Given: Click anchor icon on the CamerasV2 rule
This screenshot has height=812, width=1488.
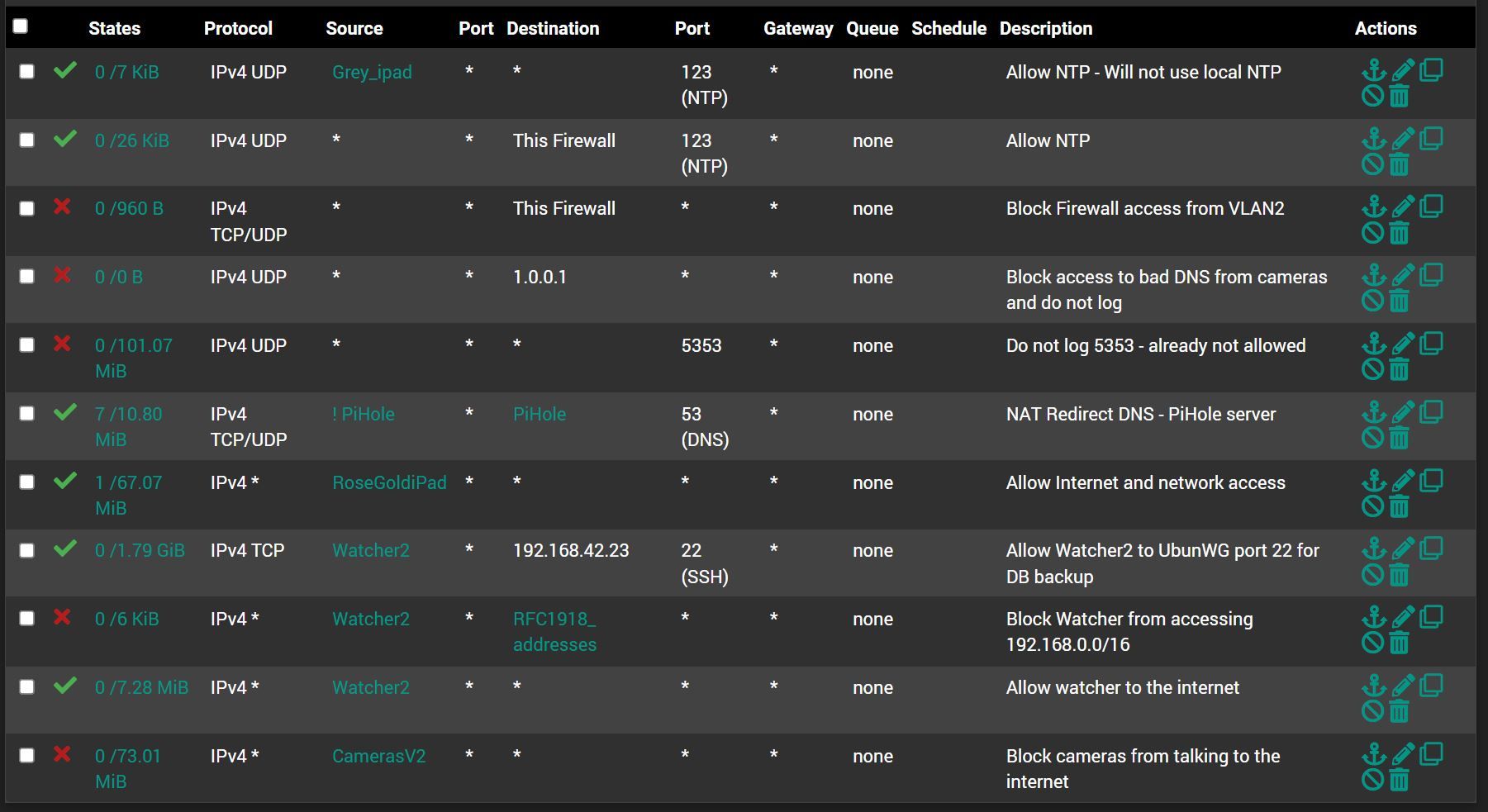Looking at the screenshot, I should point(1374,754).
